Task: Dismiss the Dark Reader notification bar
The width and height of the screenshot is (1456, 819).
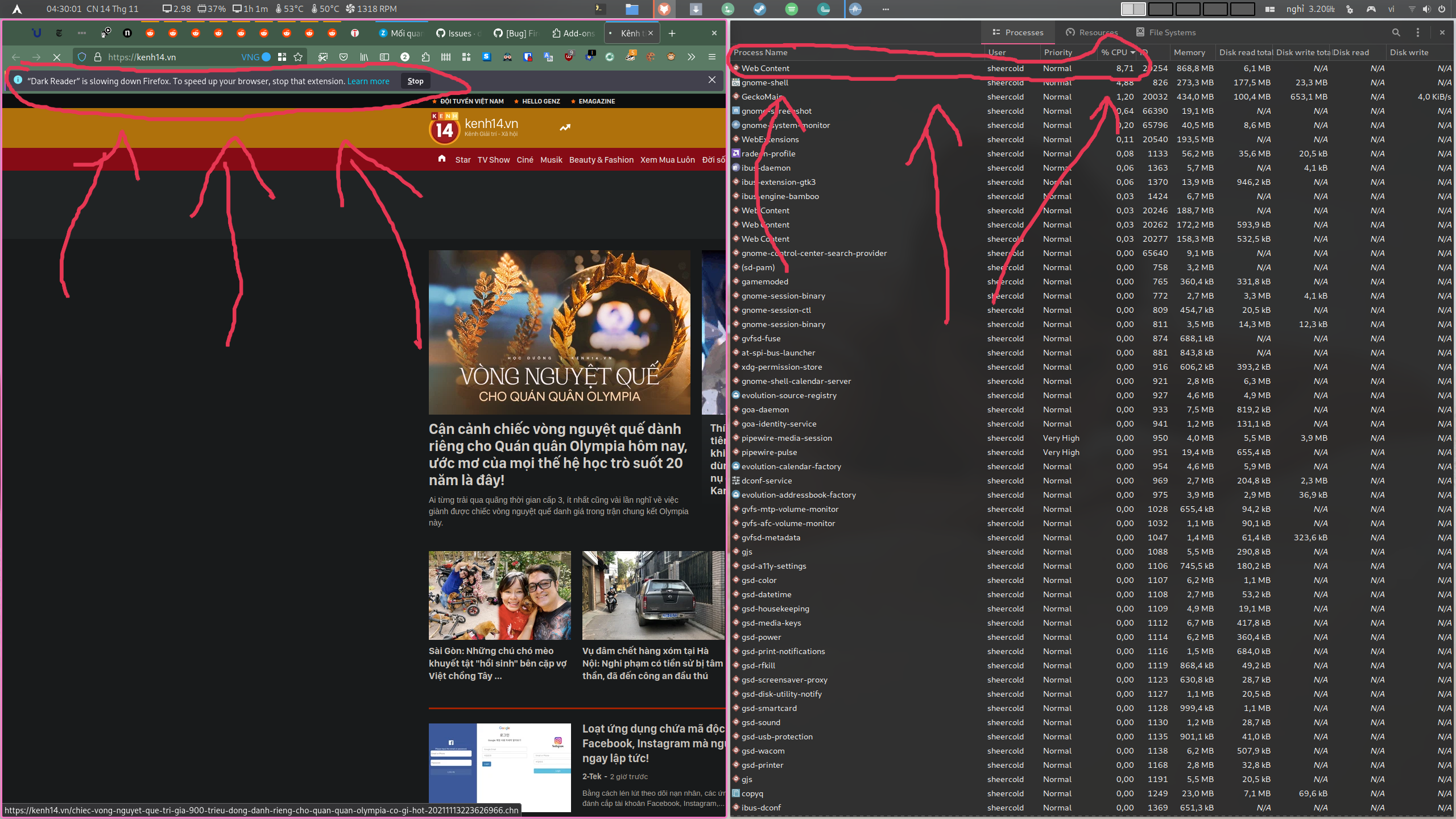Action: 712,80
